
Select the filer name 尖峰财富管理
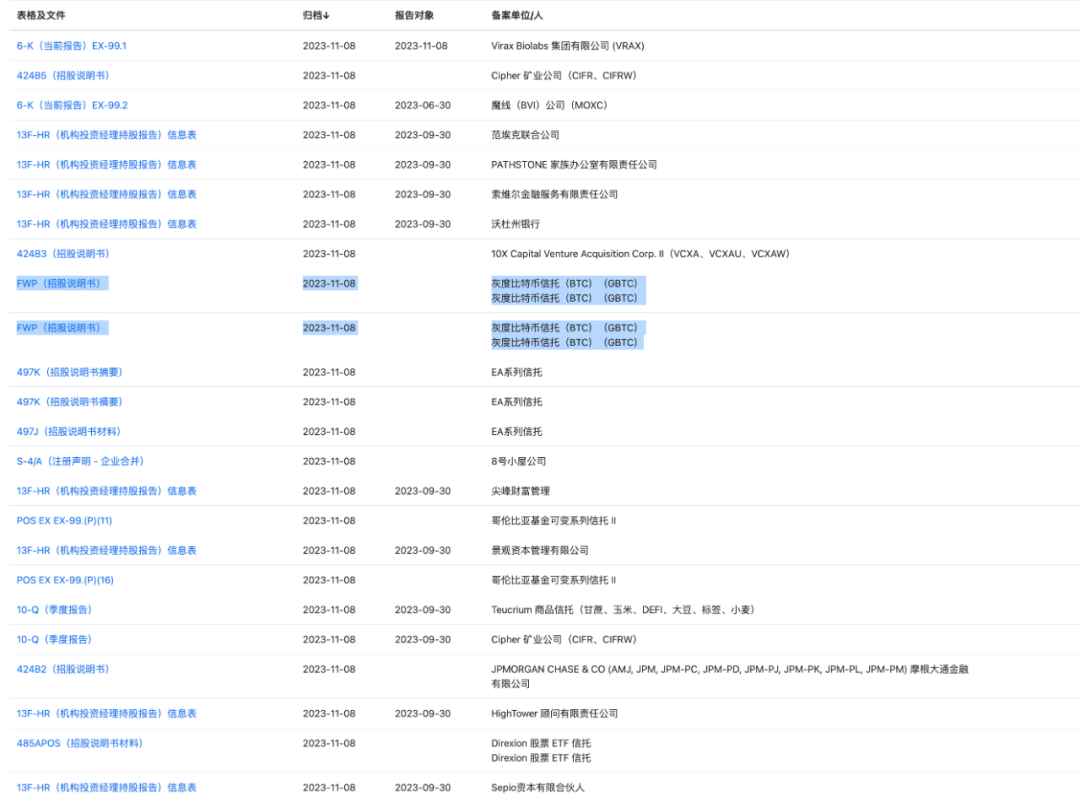520,491
